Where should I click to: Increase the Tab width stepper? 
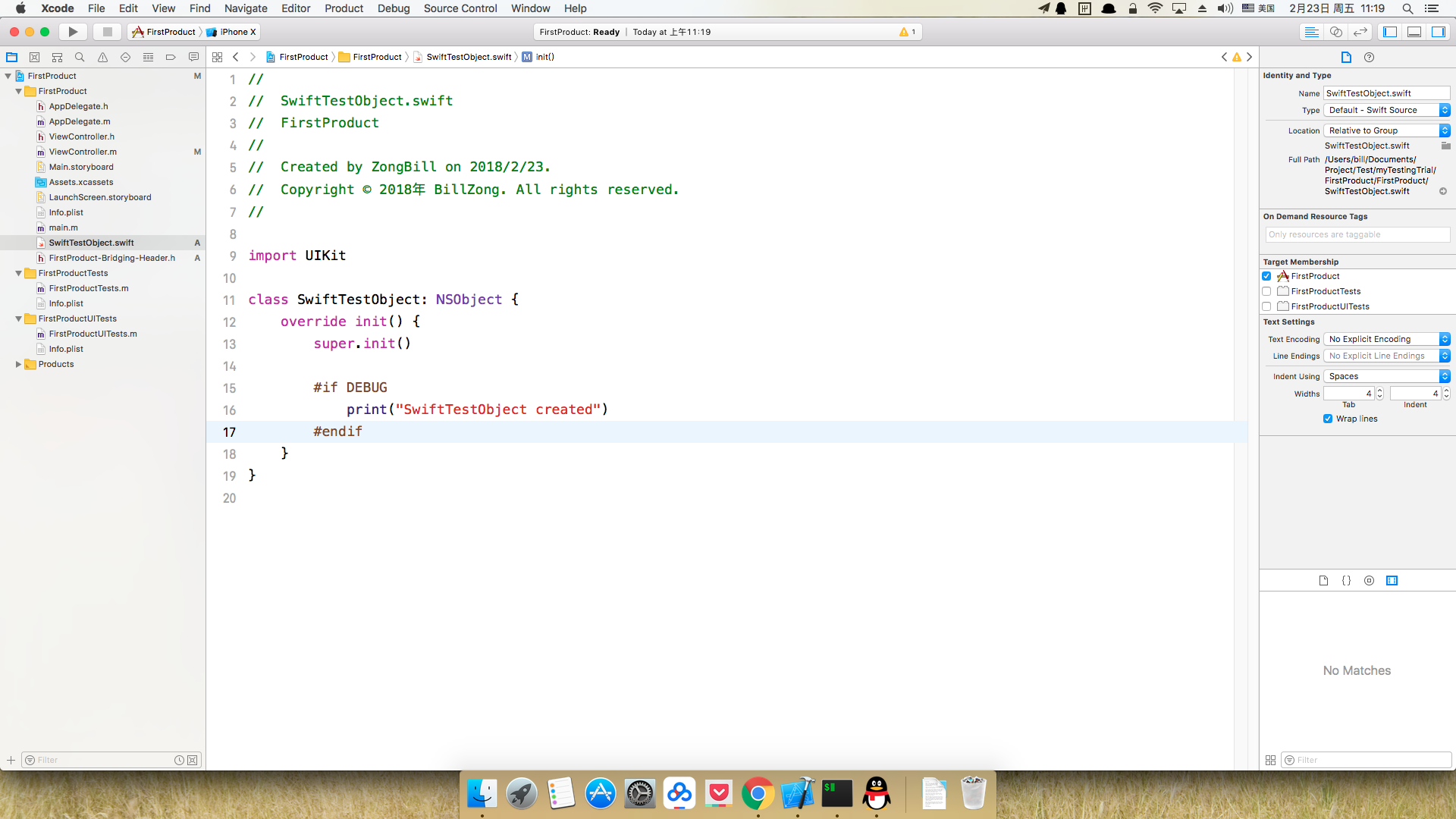(1379, 391)
